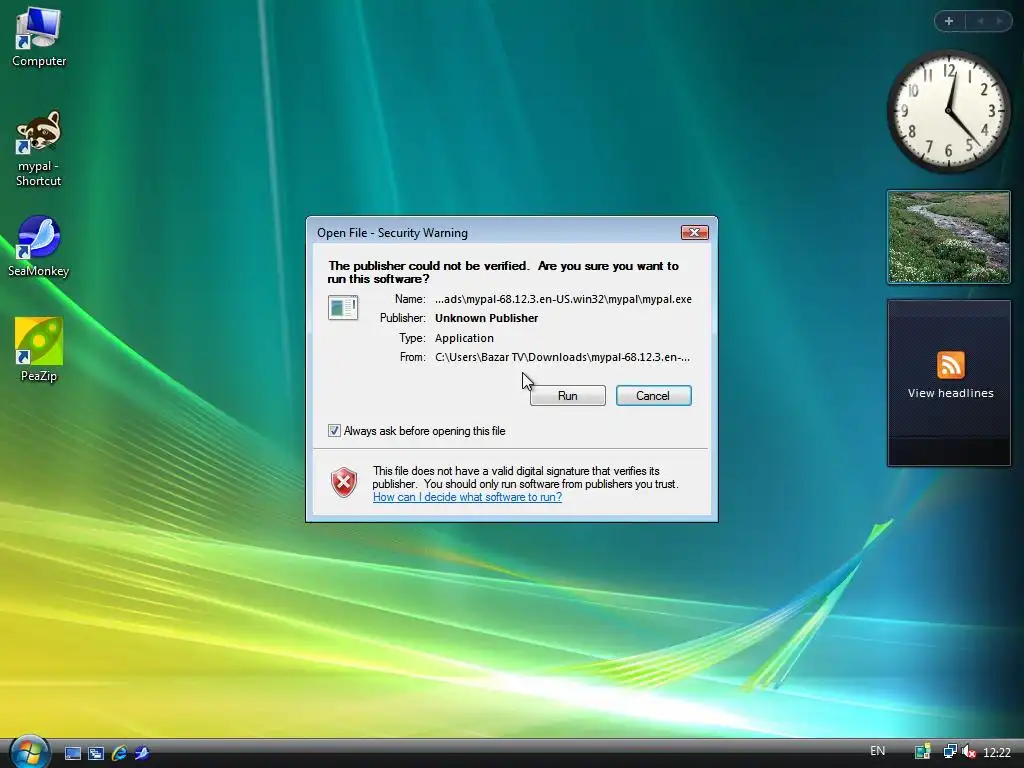Click Show Desktop in Quick Launch
The width and height of the screenshot is (1024, 768).
[73, 754]
